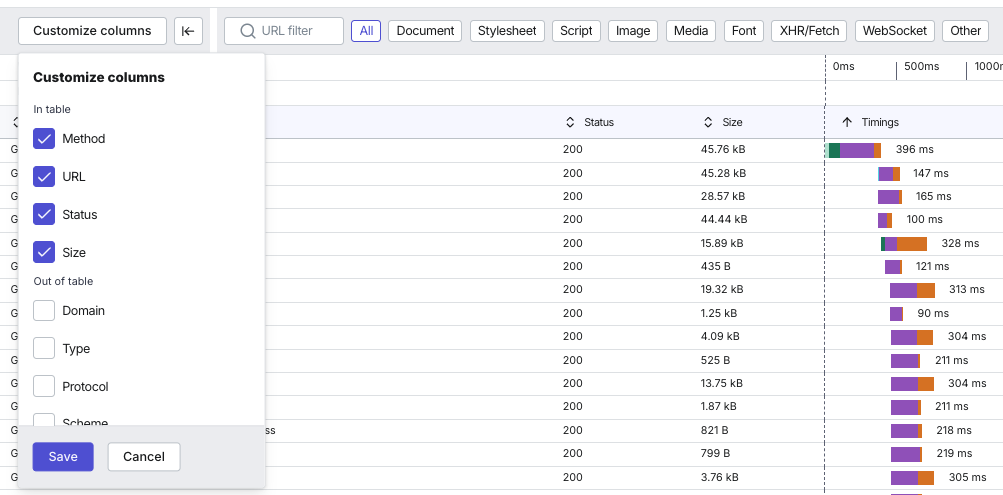Click the 218 ms timing label
Image resolution: width=1003 pixels, height=495 pixels.
pos(954,430)
